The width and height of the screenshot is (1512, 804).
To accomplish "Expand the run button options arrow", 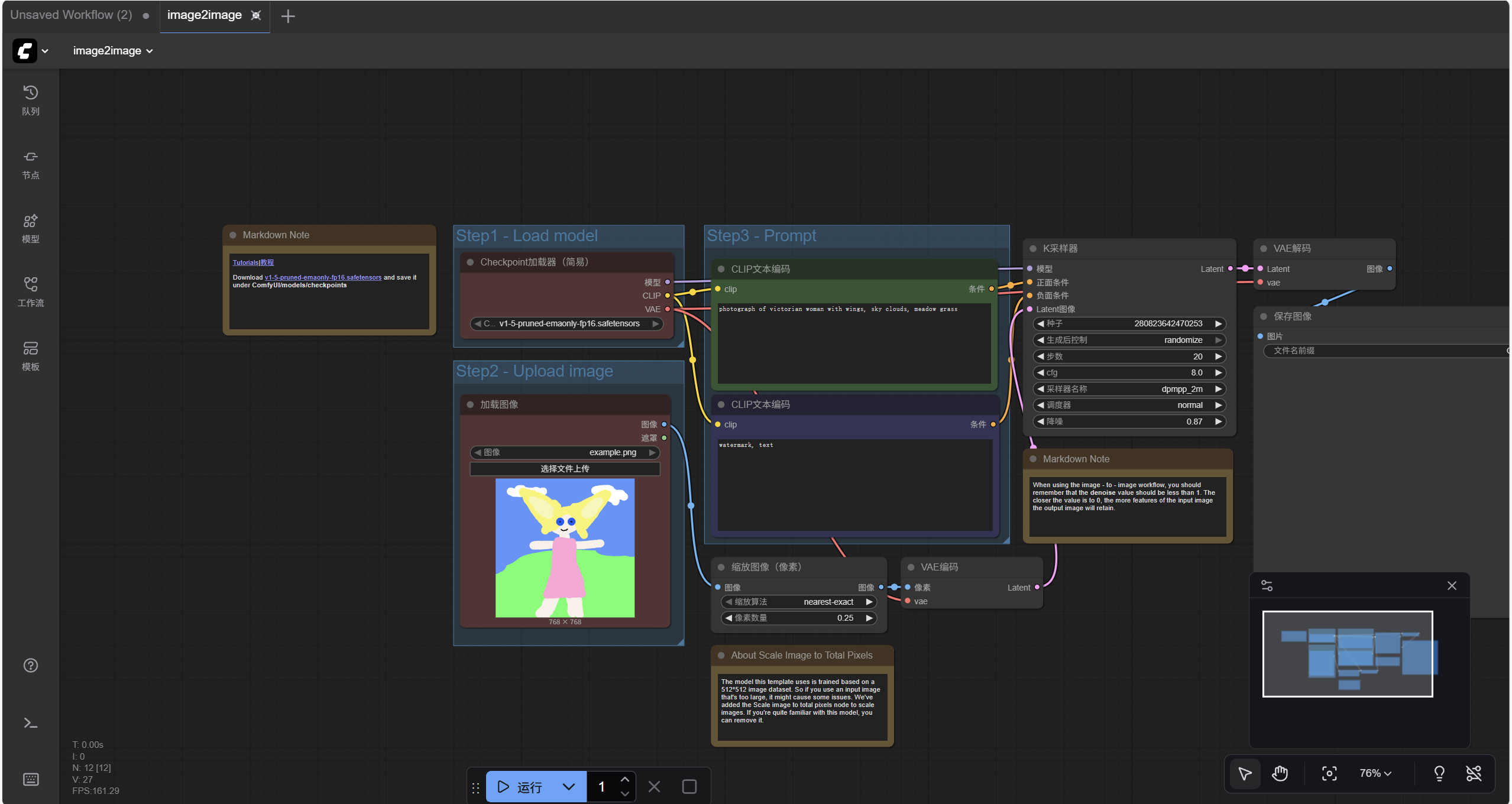I will point(568,787).
